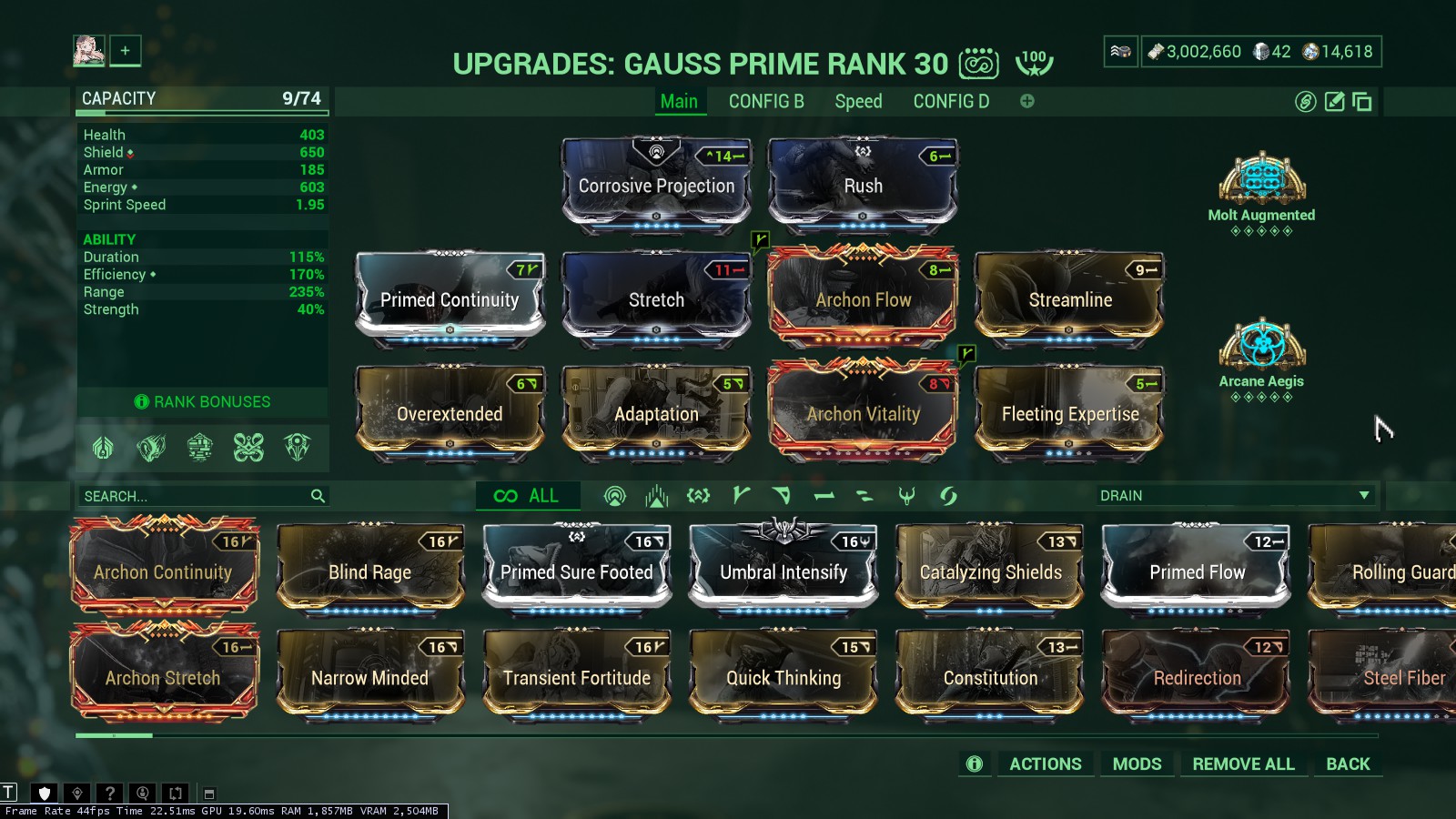Filter mods by Vazarin polarity icon
This screenshot has width=1456, height=819.
(782, 496)
